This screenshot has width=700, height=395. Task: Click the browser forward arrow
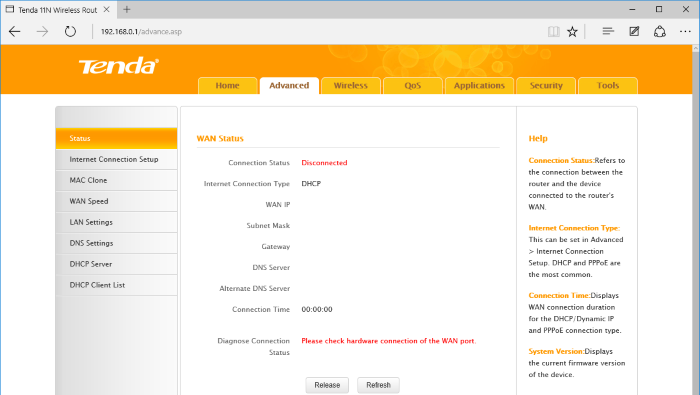pos(42,31)
